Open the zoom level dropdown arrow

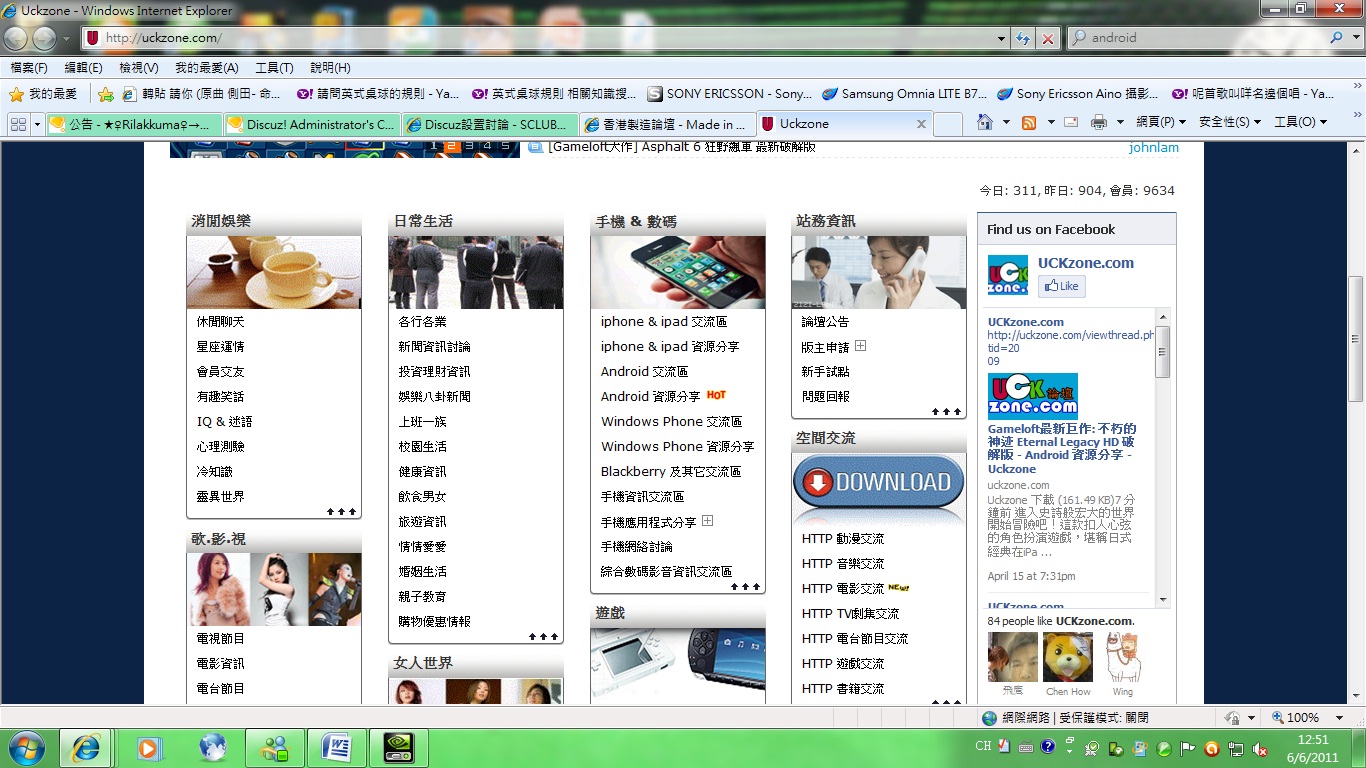(1338, 718)
